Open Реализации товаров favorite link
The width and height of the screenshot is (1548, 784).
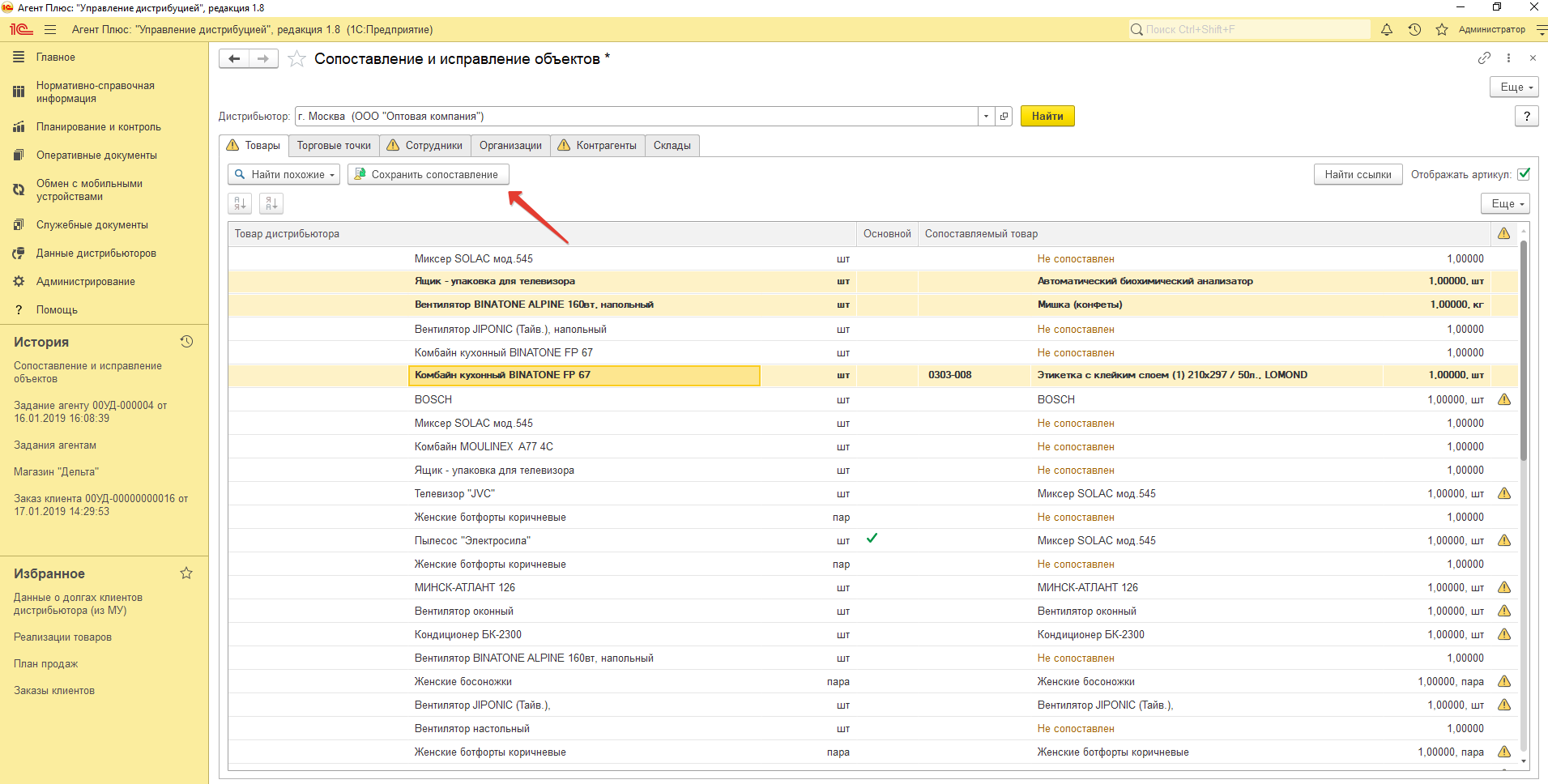[x=62, y=637]
